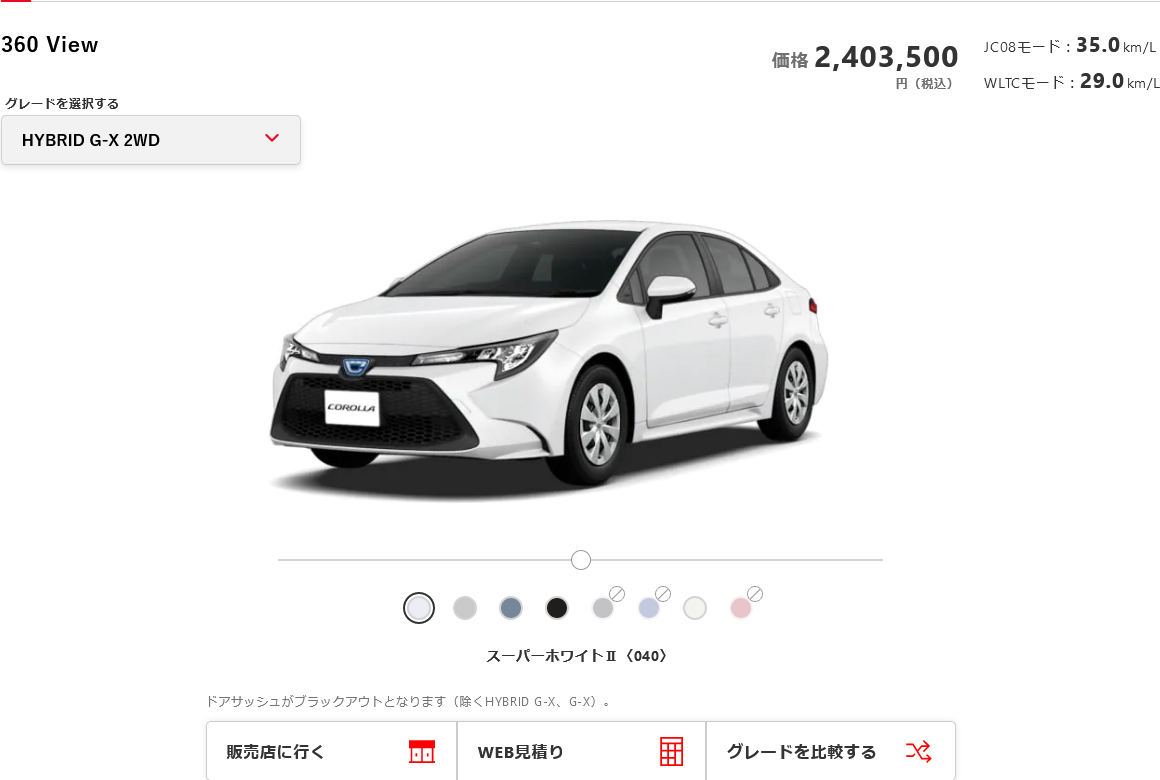Click unavailable mark on light blue swatch
Image resolution: width=1160 pixels, height=780 pixels.
(663, 594)
